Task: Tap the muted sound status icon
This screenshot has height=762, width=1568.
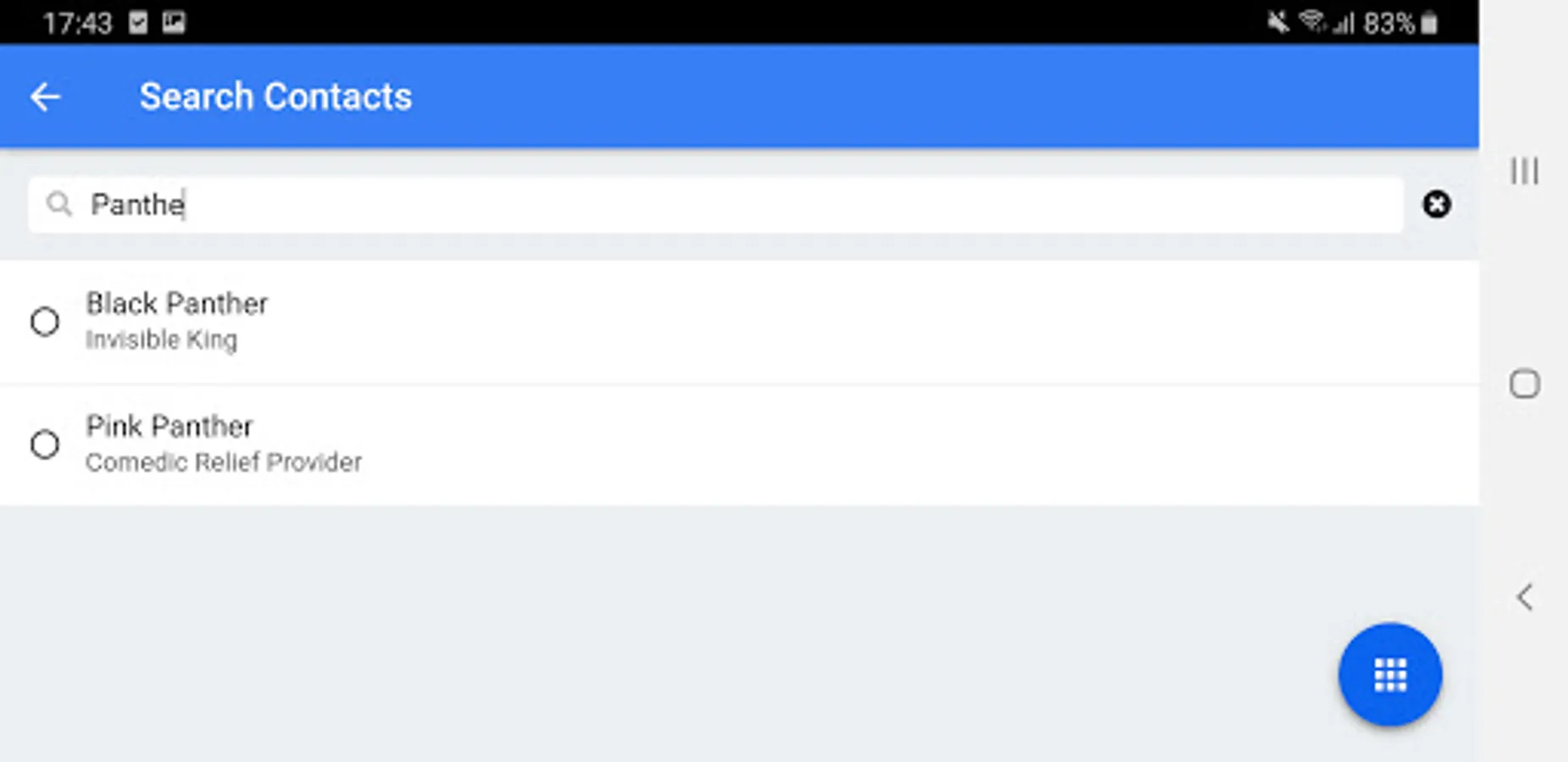Action: point(1277,22)
